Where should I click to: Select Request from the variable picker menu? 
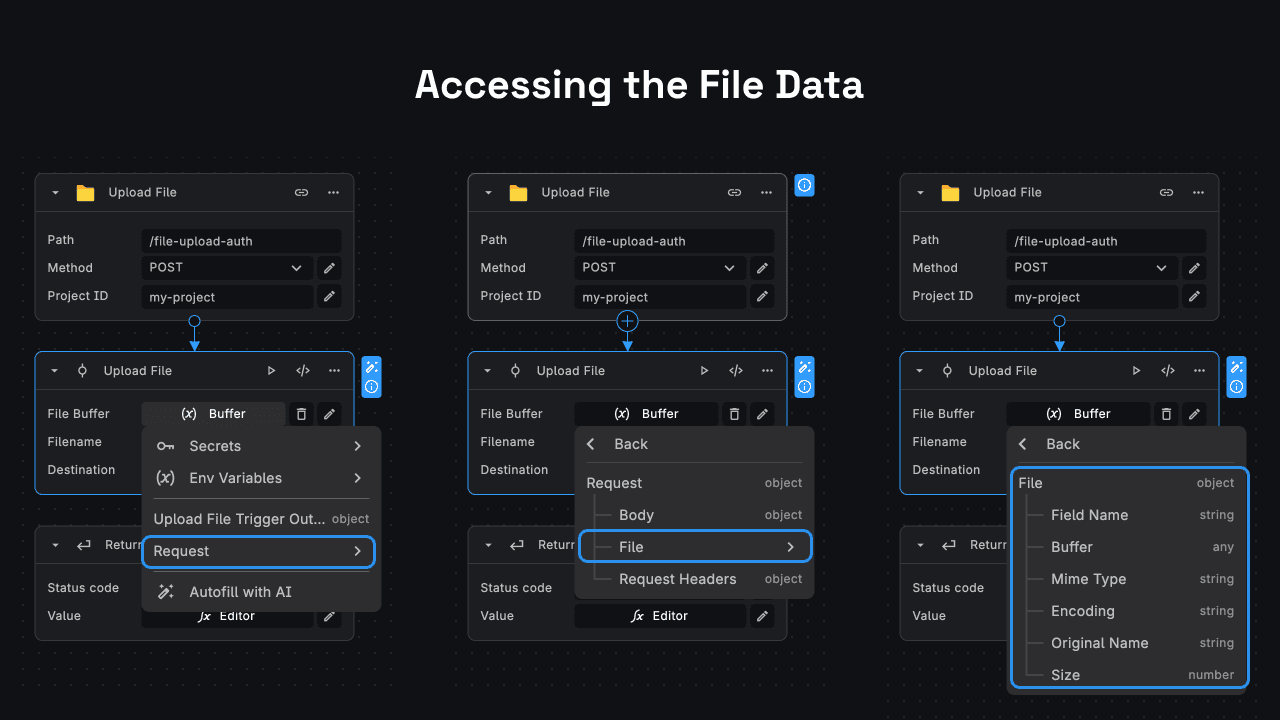pyautogui.click(x=258, y=551)
